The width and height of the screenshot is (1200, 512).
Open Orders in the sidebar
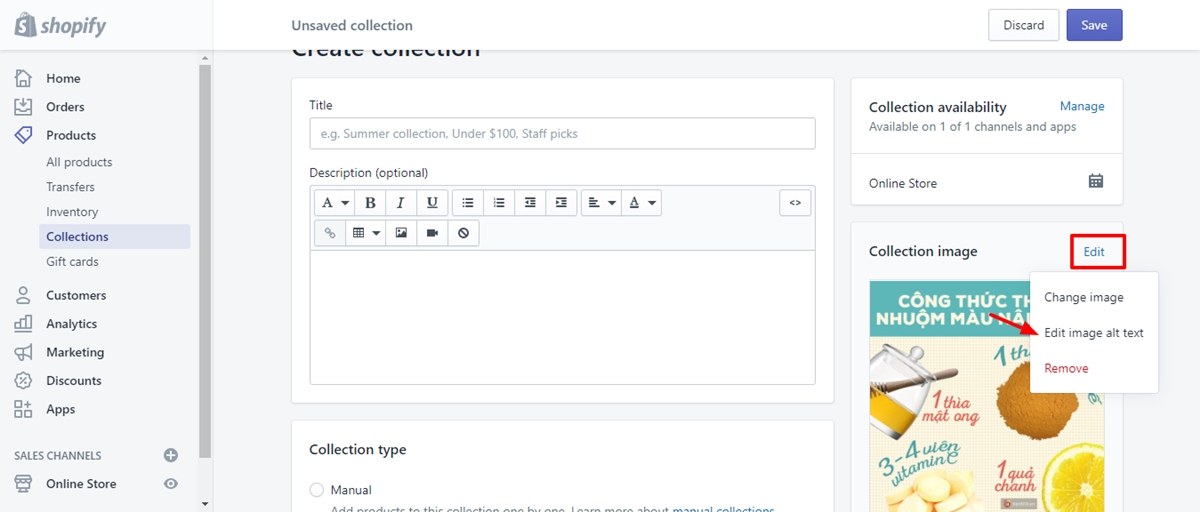[x=65, y=107]
